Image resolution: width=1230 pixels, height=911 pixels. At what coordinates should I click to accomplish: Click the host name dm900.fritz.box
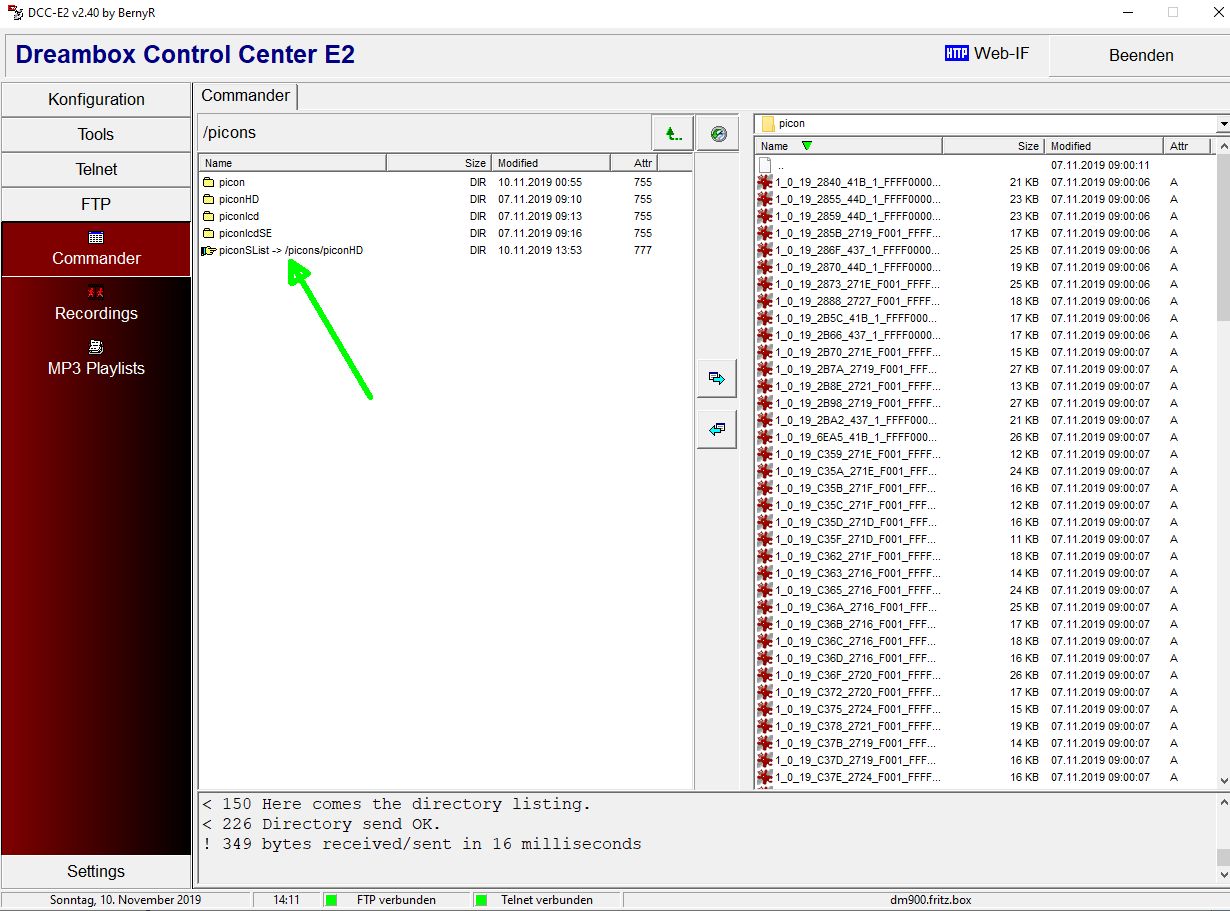[x=931, y=900]
